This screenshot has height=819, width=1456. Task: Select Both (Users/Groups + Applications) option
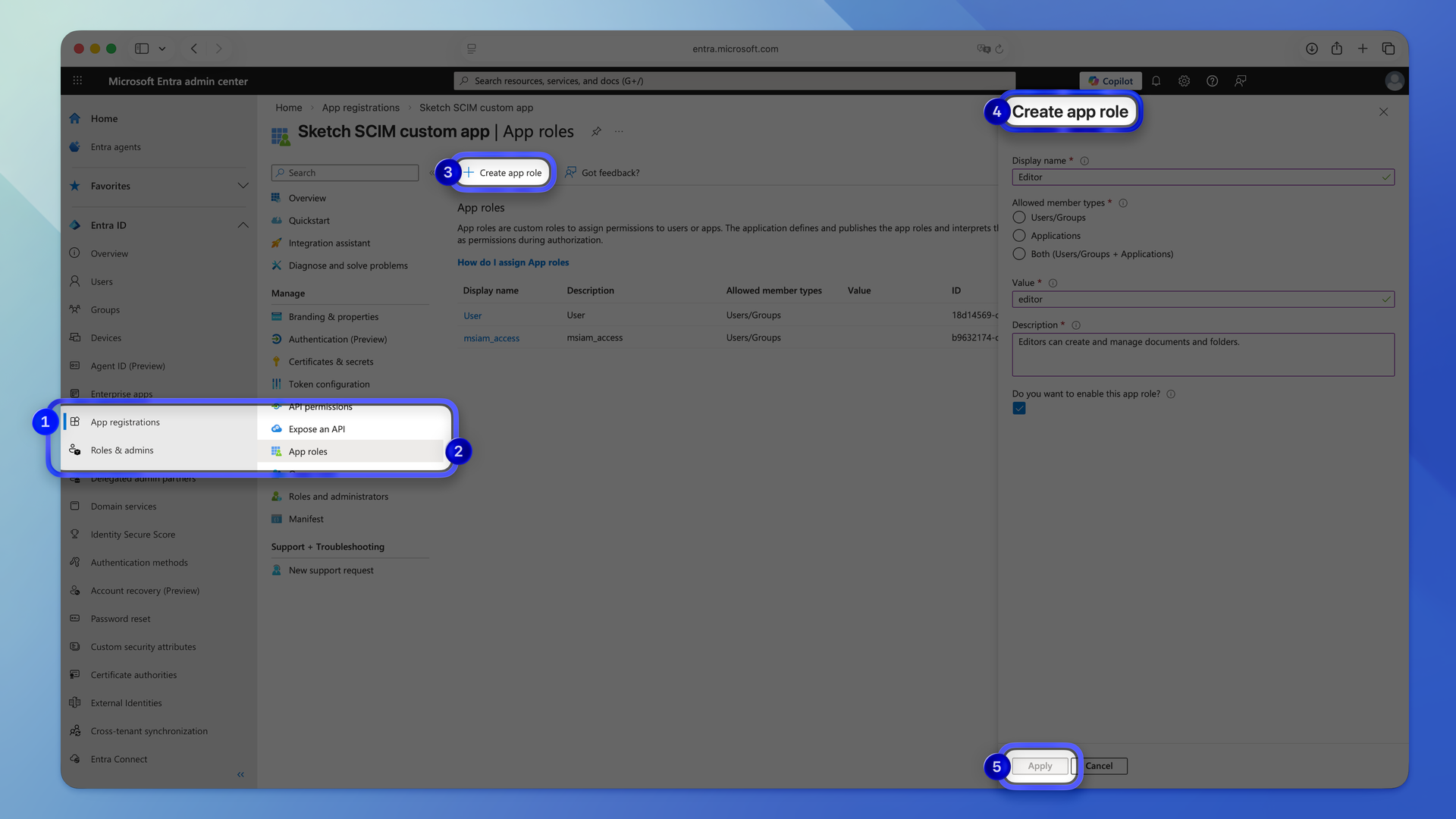click(1019, 254)
